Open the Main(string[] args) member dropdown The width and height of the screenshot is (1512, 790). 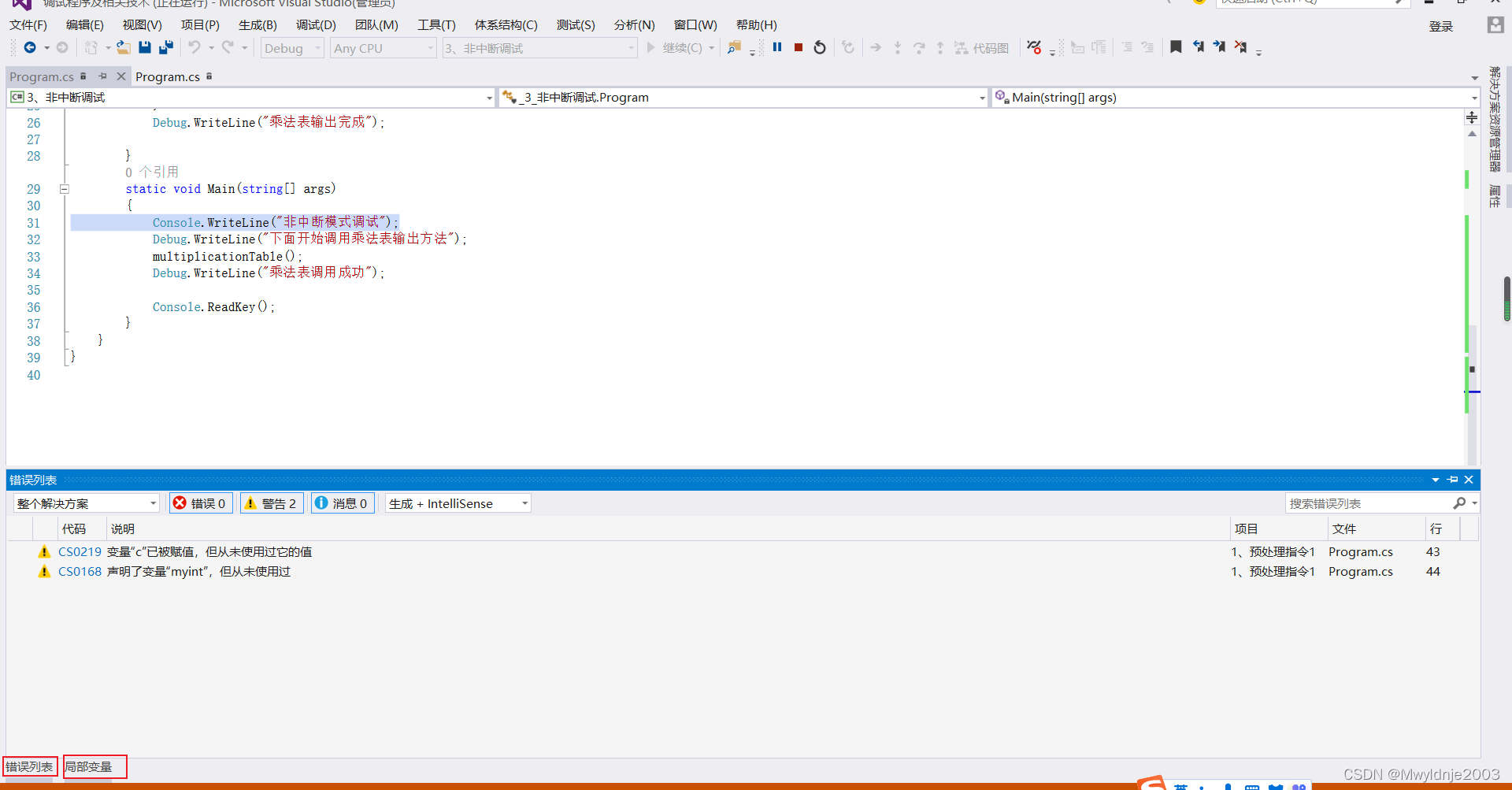pos(1236,98)
